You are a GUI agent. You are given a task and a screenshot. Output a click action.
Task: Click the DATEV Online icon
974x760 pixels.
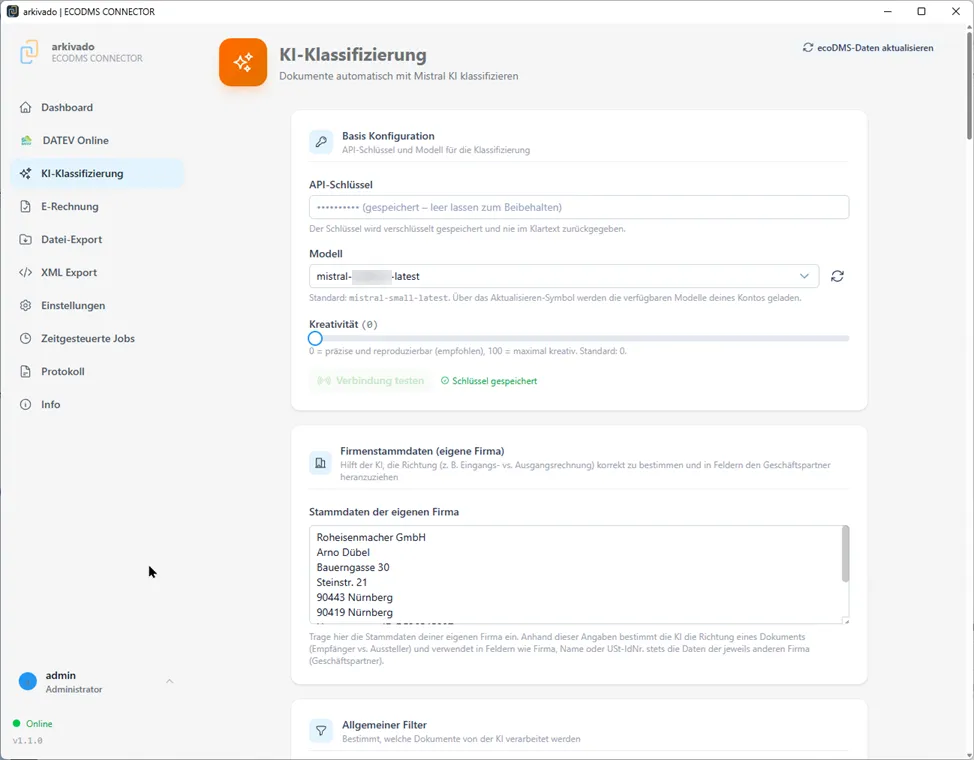[x=26, y=140]
